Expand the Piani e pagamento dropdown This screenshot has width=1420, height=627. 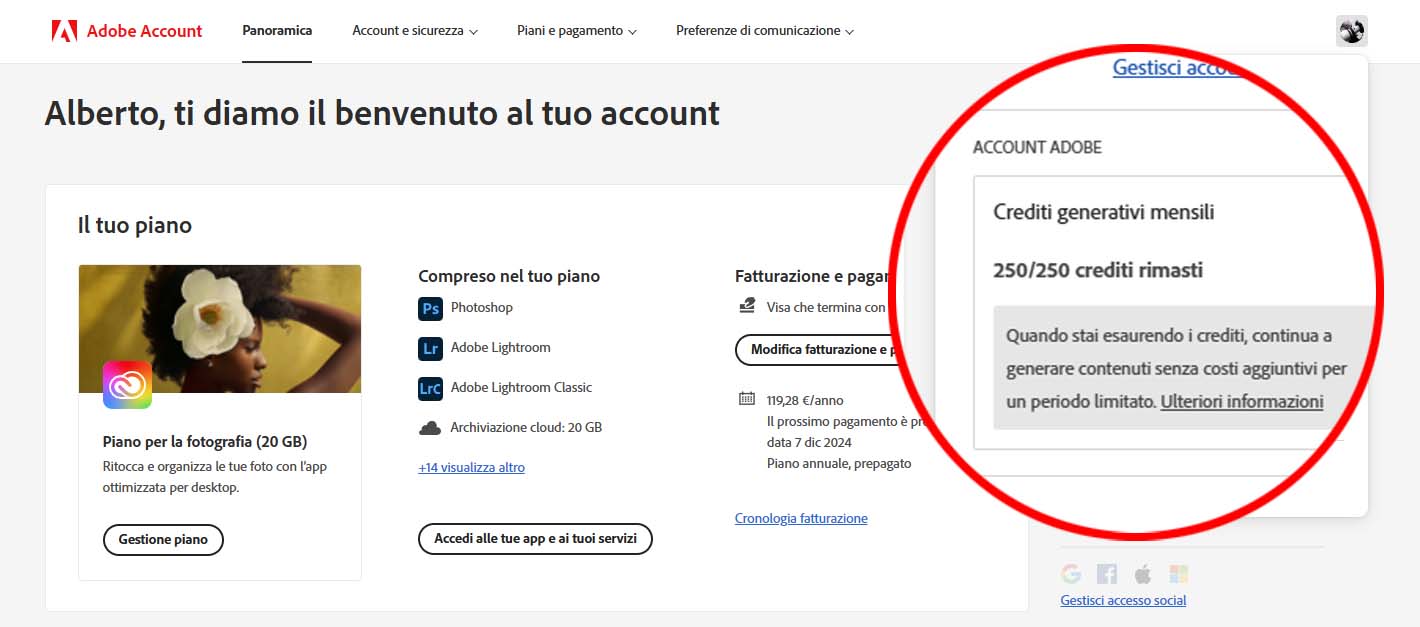(x=576, y=31)
